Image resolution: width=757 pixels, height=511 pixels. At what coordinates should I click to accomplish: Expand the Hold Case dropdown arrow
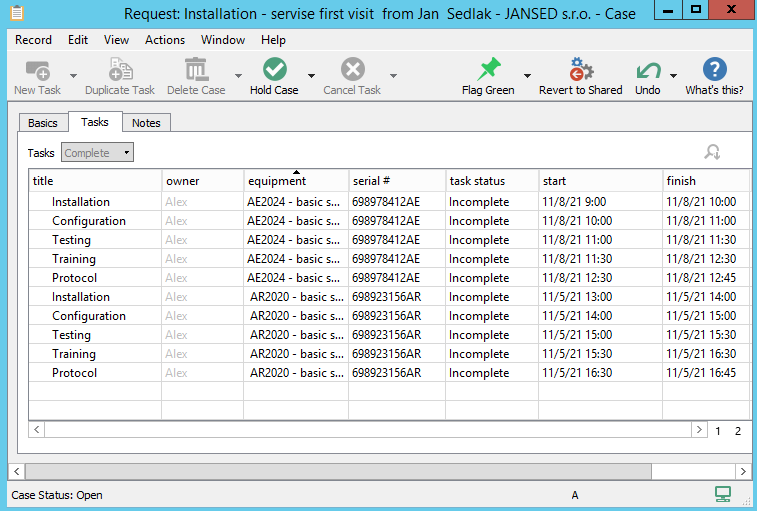pyautogui.click(x=311, y=76)
